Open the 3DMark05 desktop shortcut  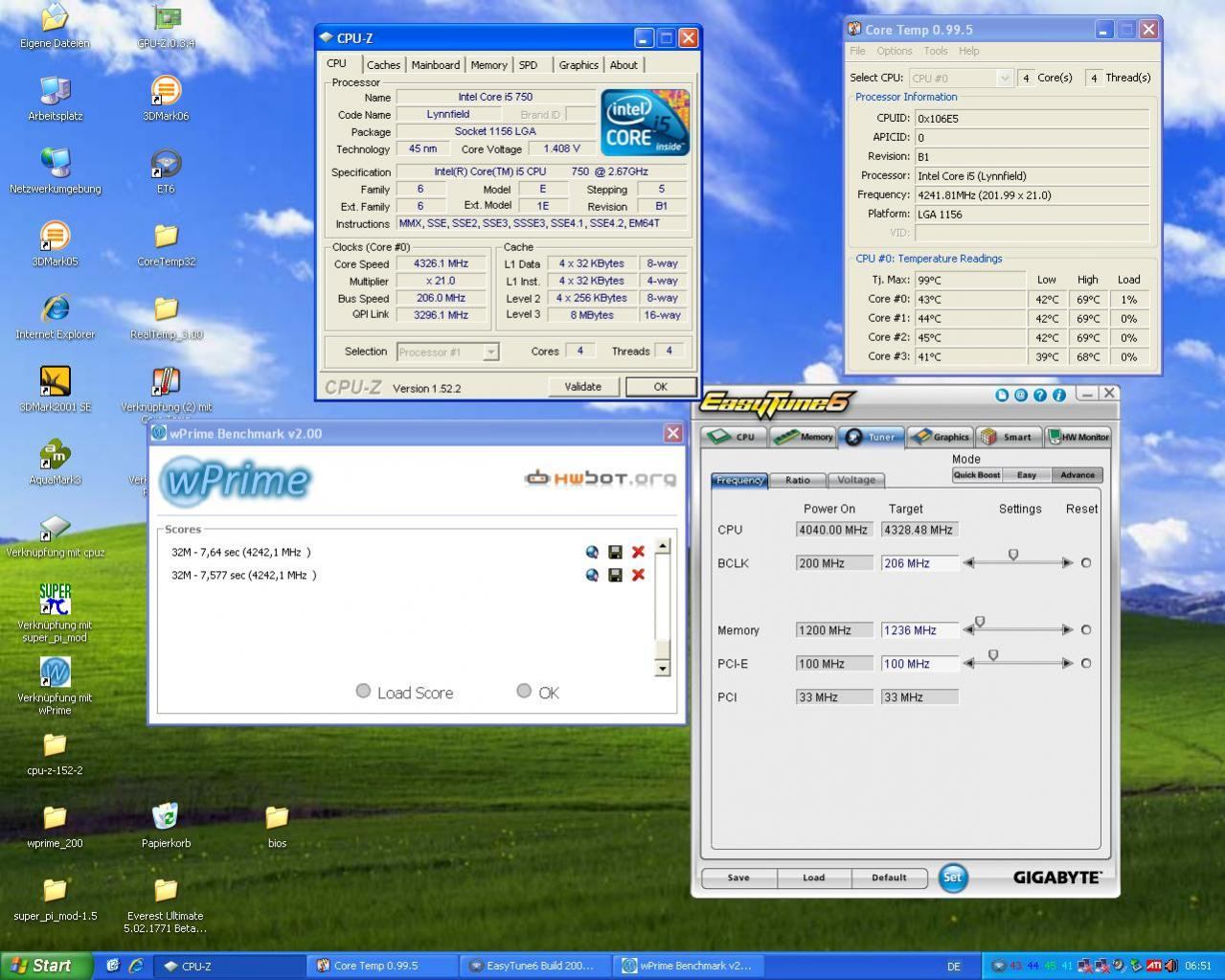(x=55, y=236)
